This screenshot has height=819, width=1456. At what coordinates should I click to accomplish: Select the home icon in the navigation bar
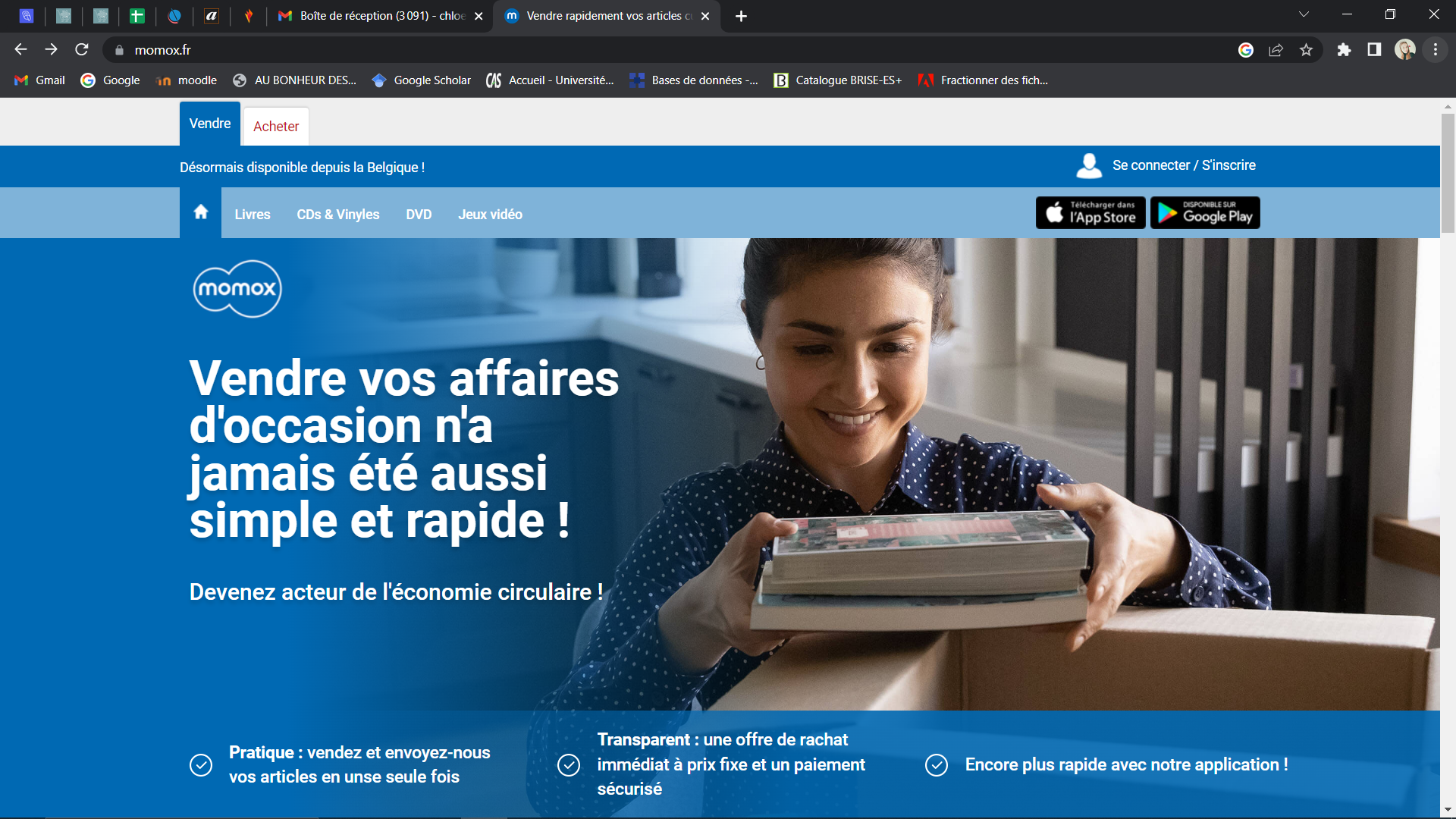[200, 213]
